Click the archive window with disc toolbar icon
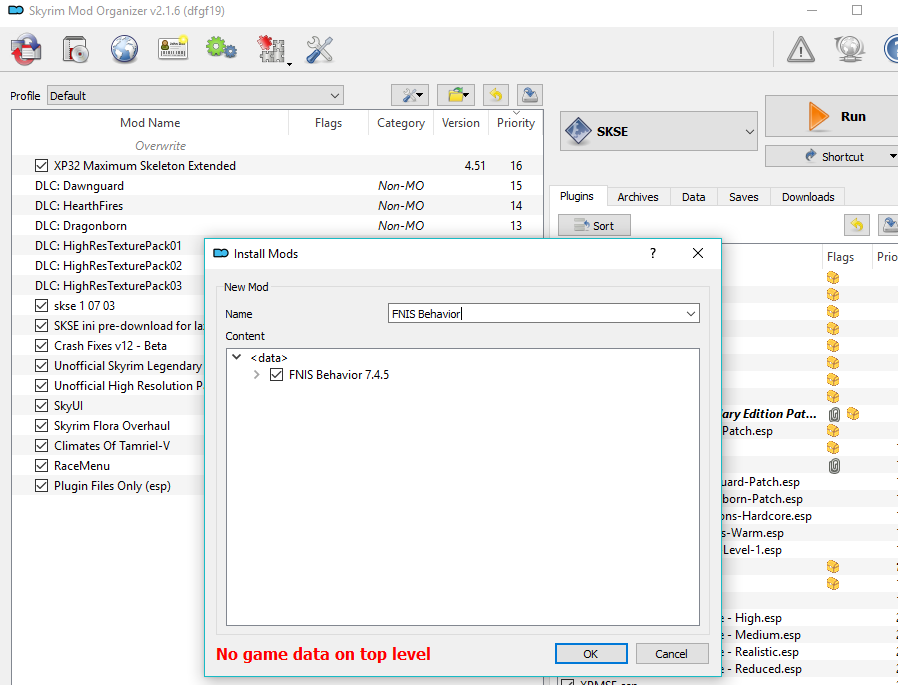Viewport: 898px width, 685px height. [75, 49]
